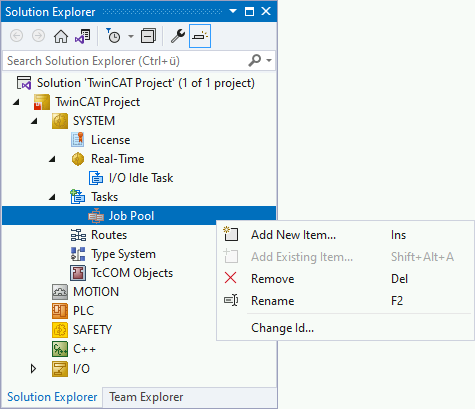Choose Add Existing Item... from context menu
The image size is (475, 409).
345,257
